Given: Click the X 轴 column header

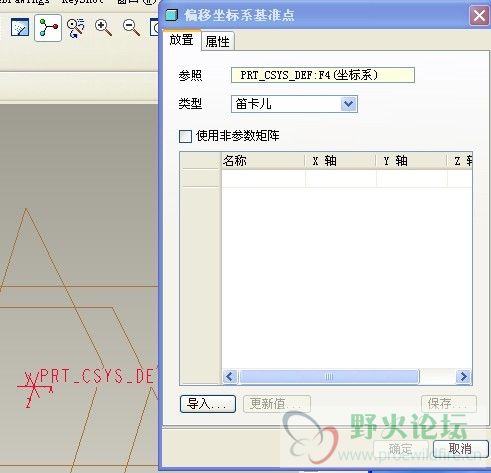Looking at the screenshot, I should [340, 161].
